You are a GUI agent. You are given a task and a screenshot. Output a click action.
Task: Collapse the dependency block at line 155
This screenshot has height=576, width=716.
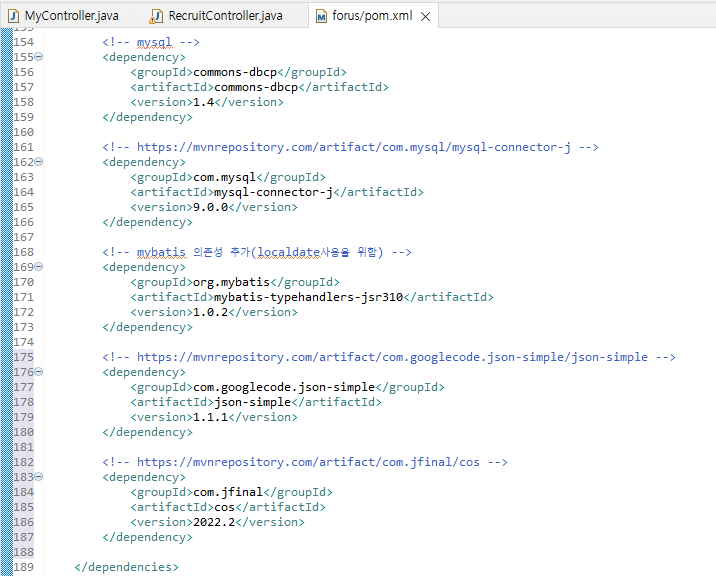click(x=39, y=57)
